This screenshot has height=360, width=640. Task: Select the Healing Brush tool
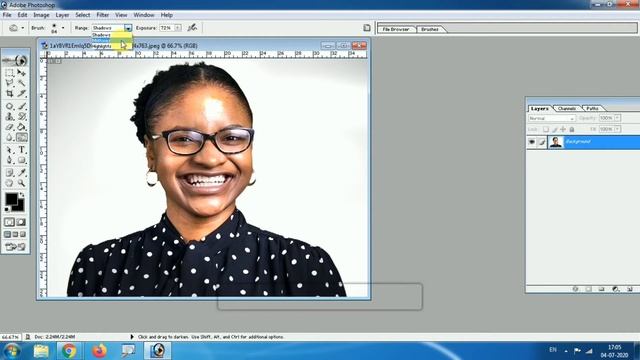click(9, 106)
